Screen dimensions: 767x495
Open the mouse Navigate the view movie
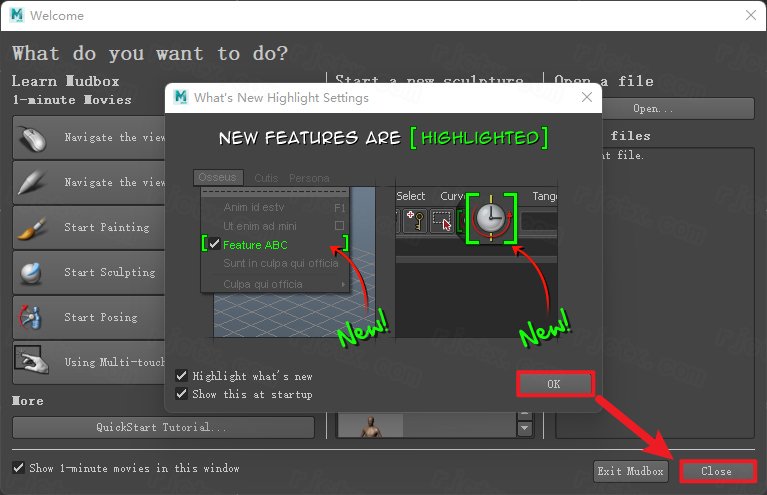click(x=89, y=137)
